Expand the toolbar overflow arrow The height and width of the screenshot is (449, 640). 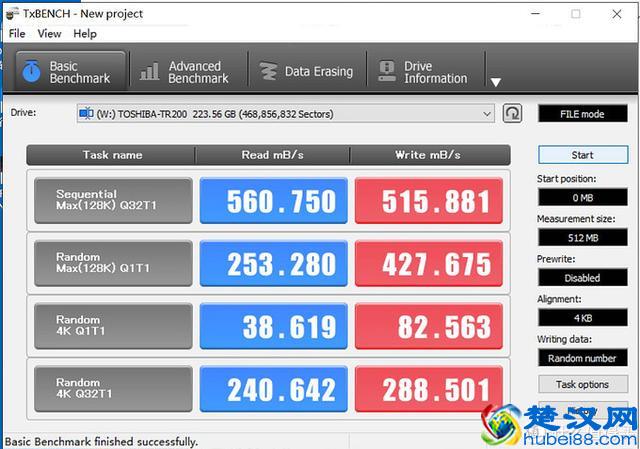pos(494,82)
